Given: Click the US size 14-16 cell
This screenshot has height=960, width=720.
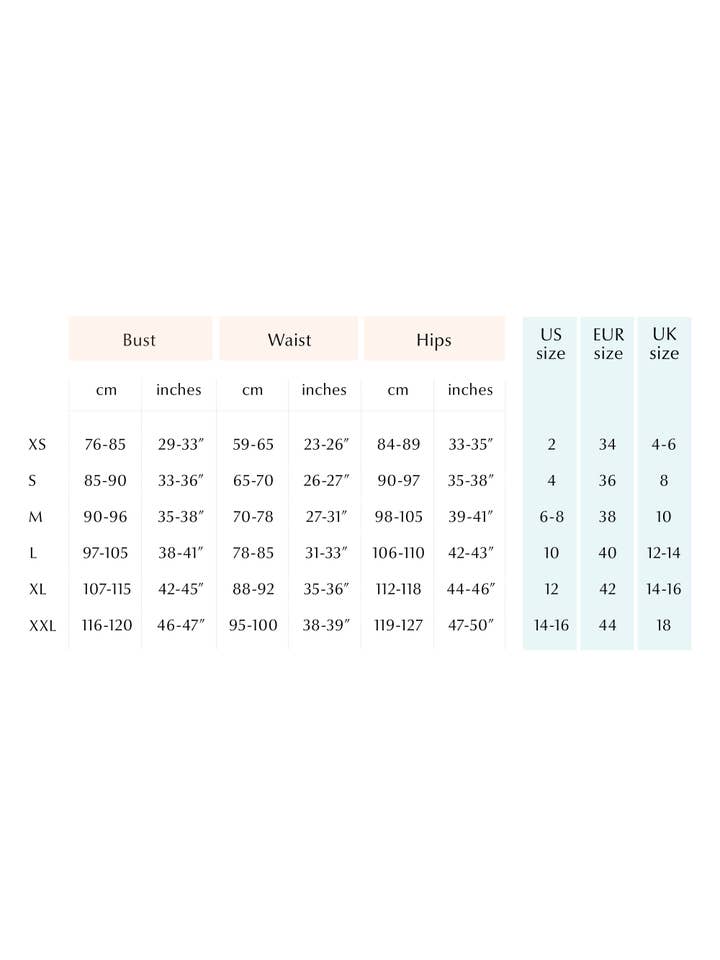Looking at the screenshot, I should (551, 625).
